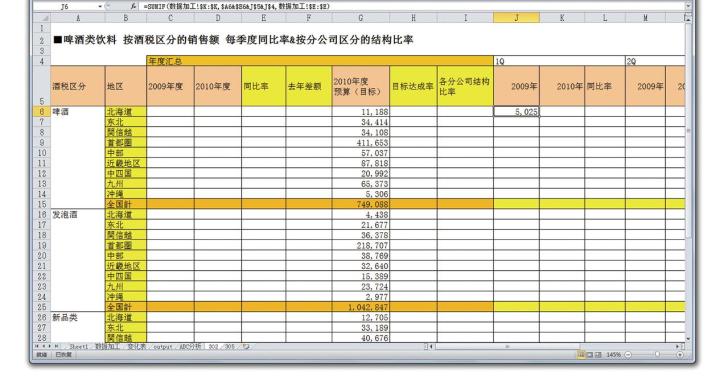This screenshot has height=381, width=720.
Task: Click horizontal scrollbar left arrow
Action: point(431,347)
